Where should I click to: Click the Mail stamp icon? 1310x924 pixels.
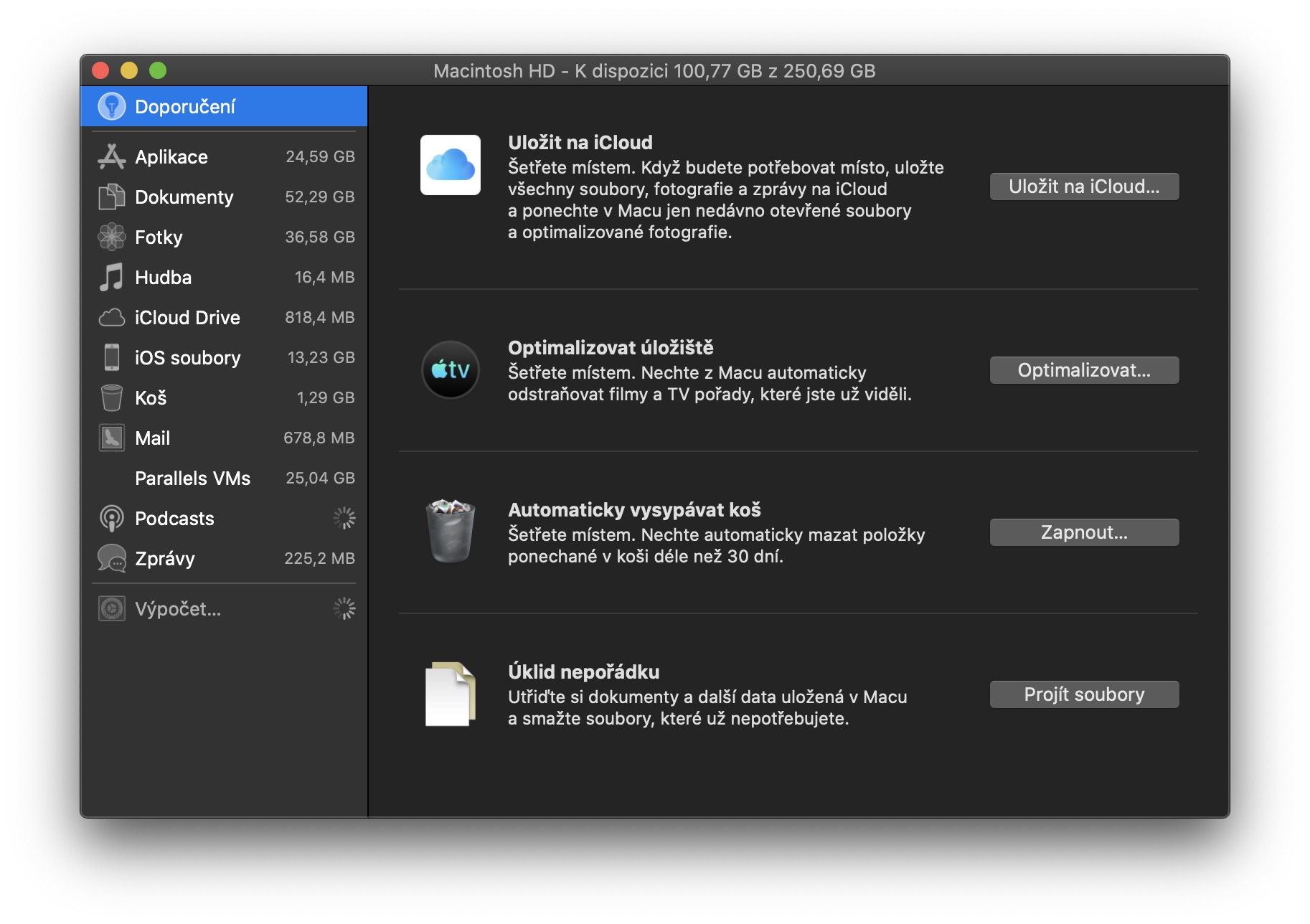click(x=111, y=438)
